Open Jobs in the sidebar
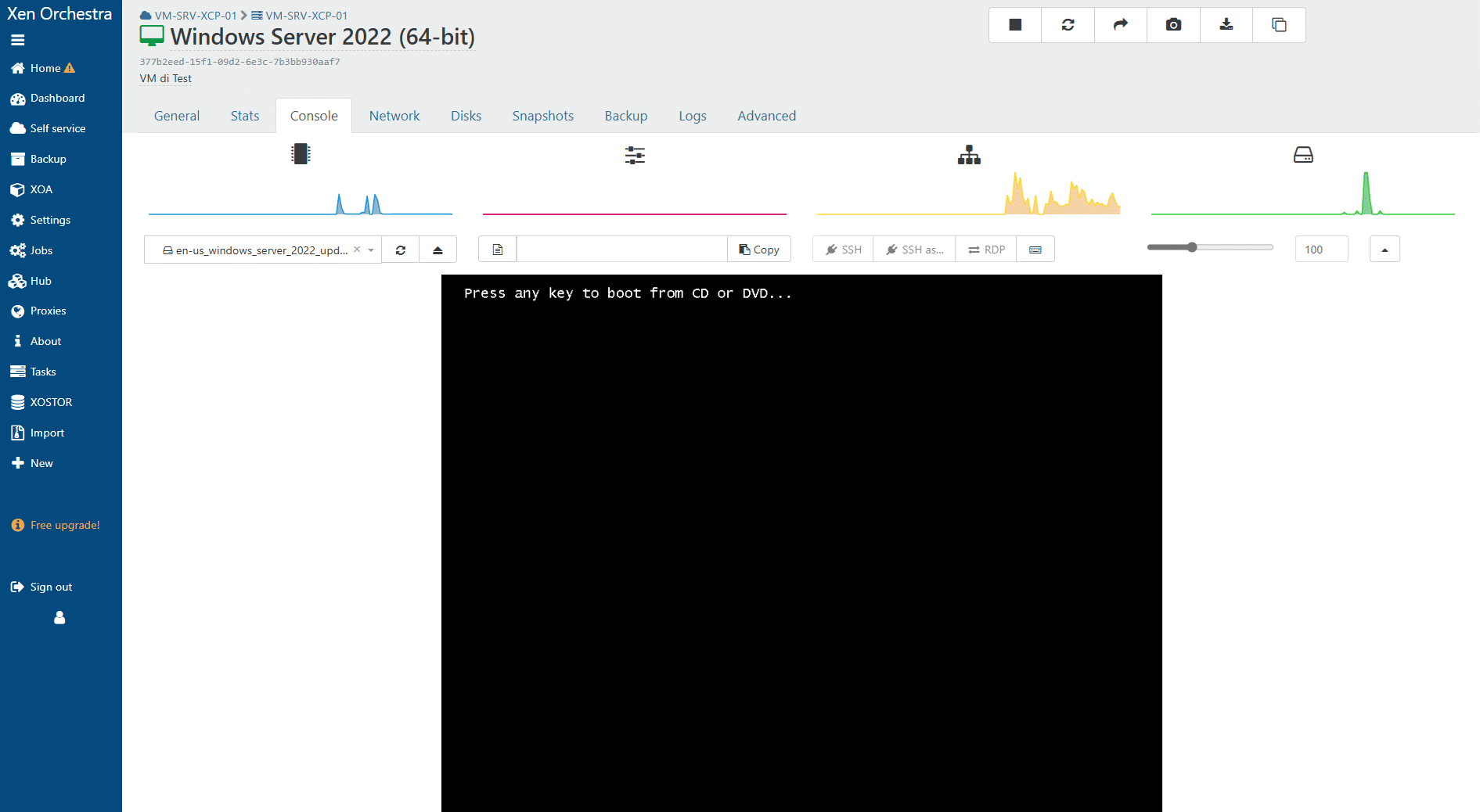 coord(31,250)
